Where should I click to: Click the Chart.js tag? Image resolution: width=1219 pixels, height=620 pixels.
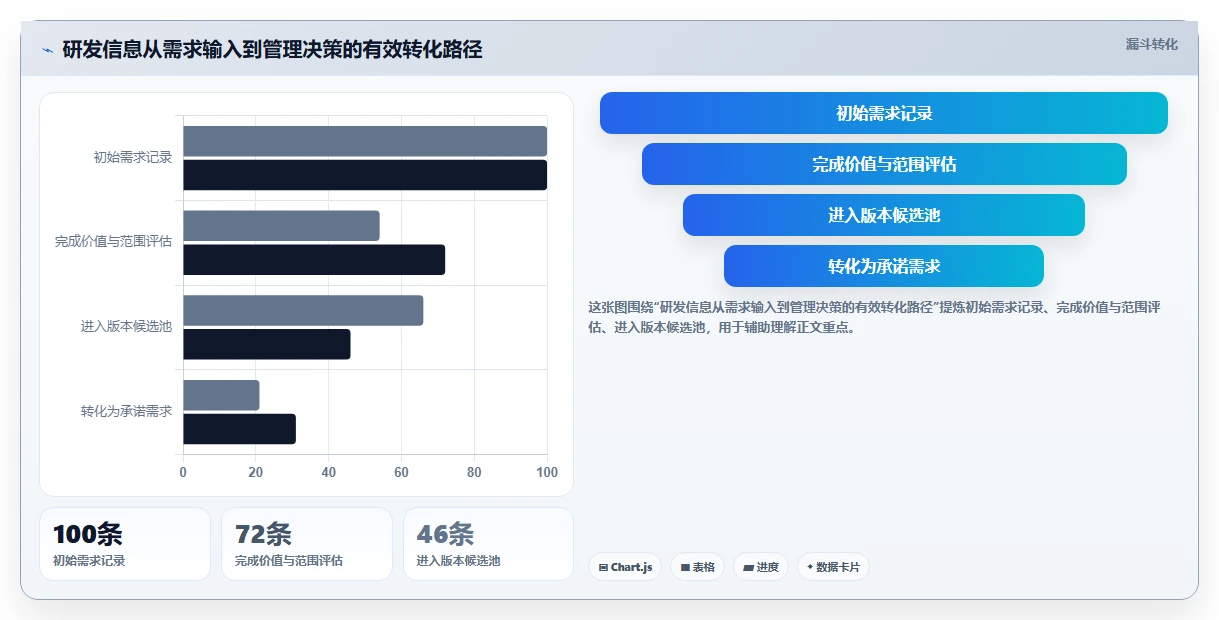(x=625, y=567)
